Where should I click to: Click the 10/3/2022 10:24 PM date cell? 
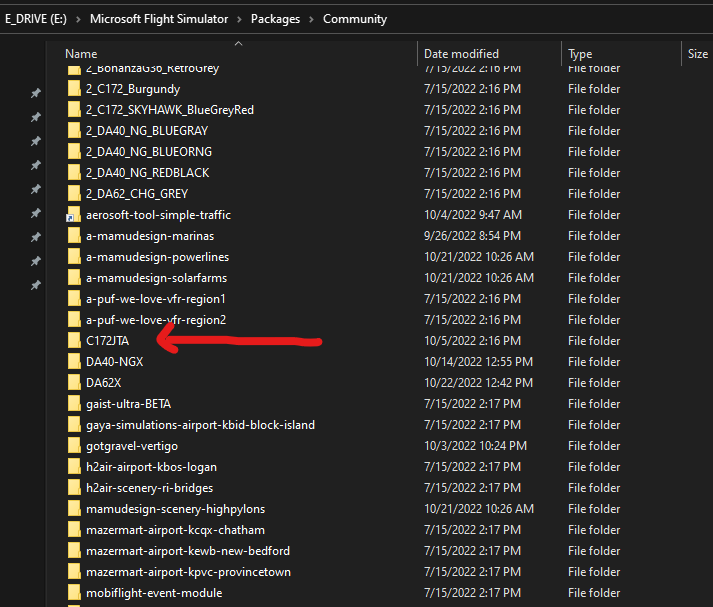[476, 446]
